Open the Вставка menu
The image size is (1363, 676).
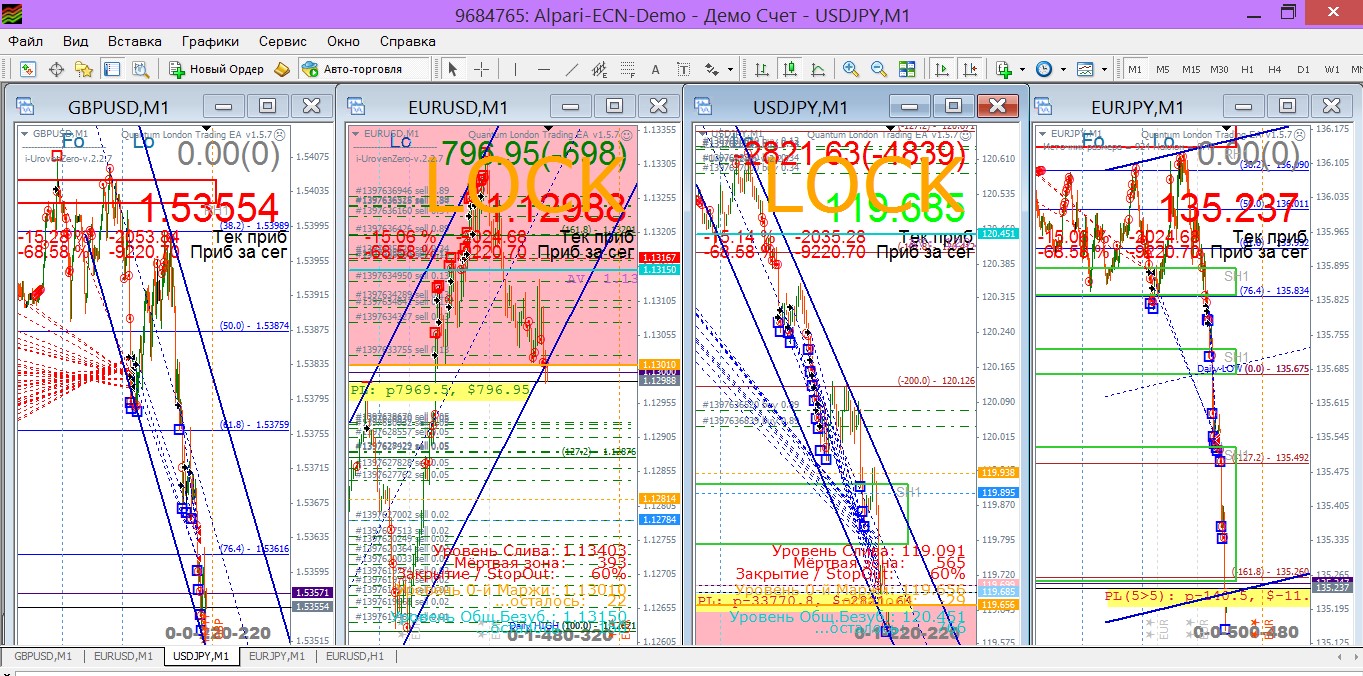135,41
